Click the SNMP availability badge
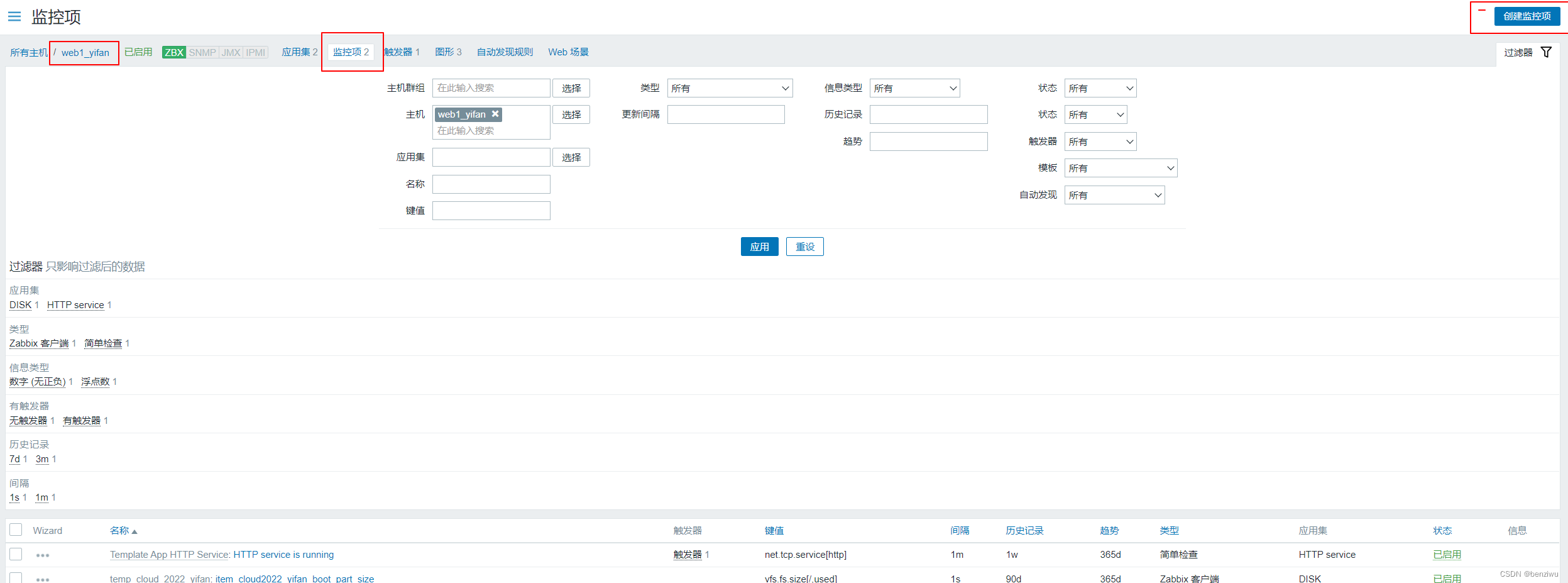 (202, 52)
